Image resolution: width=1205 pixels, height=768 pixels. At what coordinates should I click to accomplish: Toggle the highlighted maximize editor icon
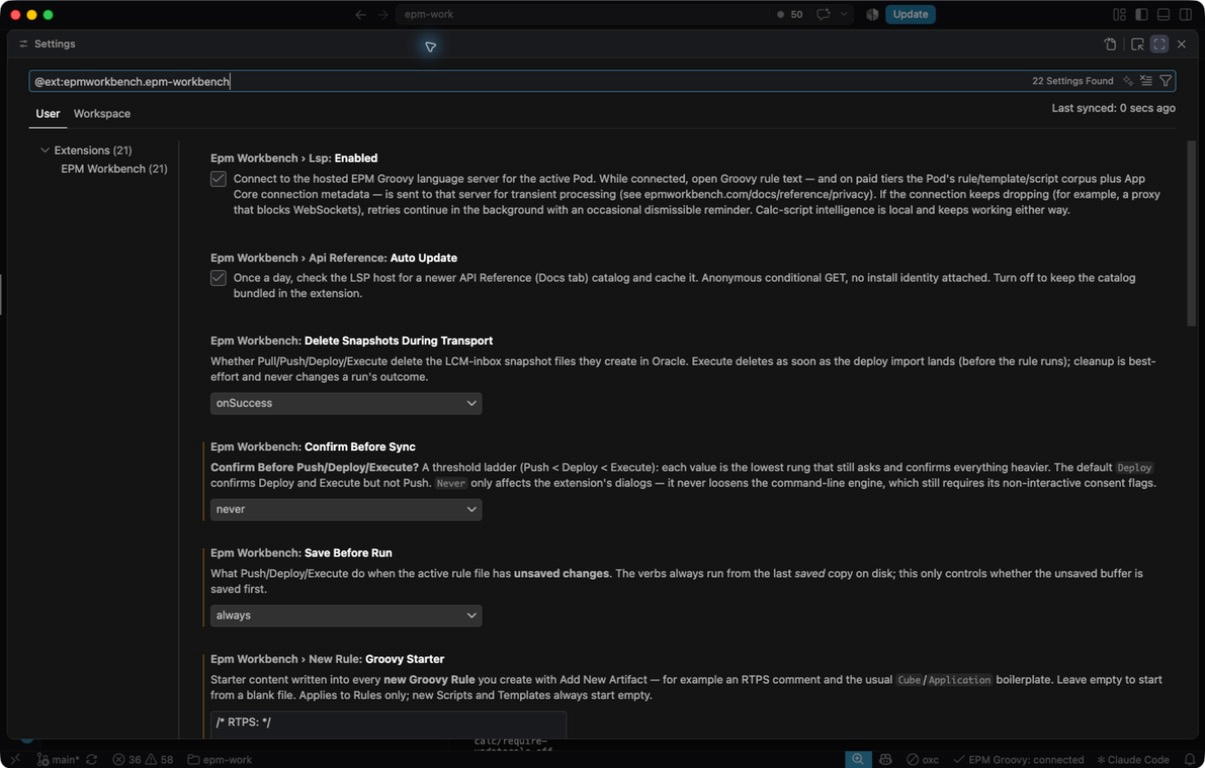[1159, 44]
